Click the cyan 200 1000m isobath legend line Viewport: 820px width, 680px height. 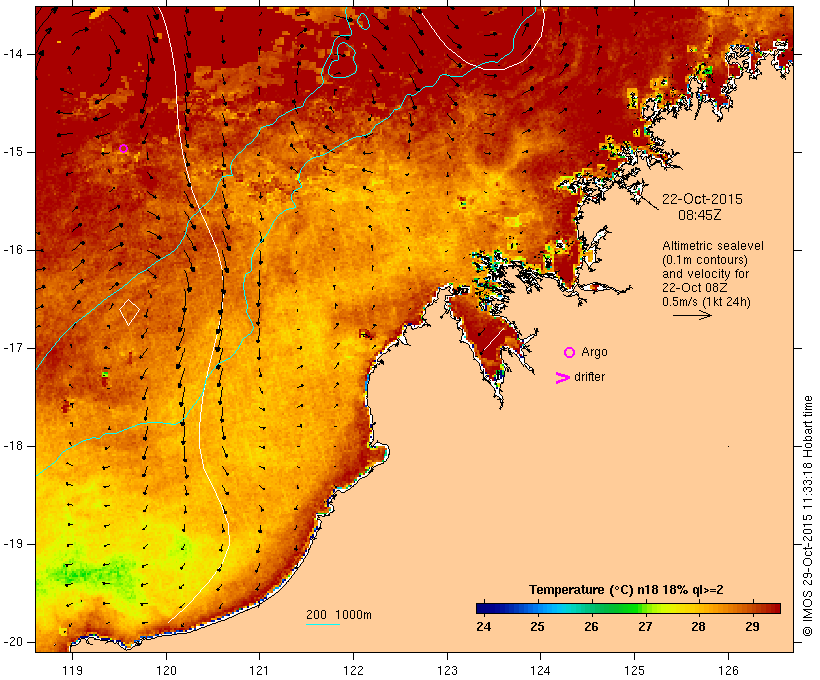(x=323, y=624)
